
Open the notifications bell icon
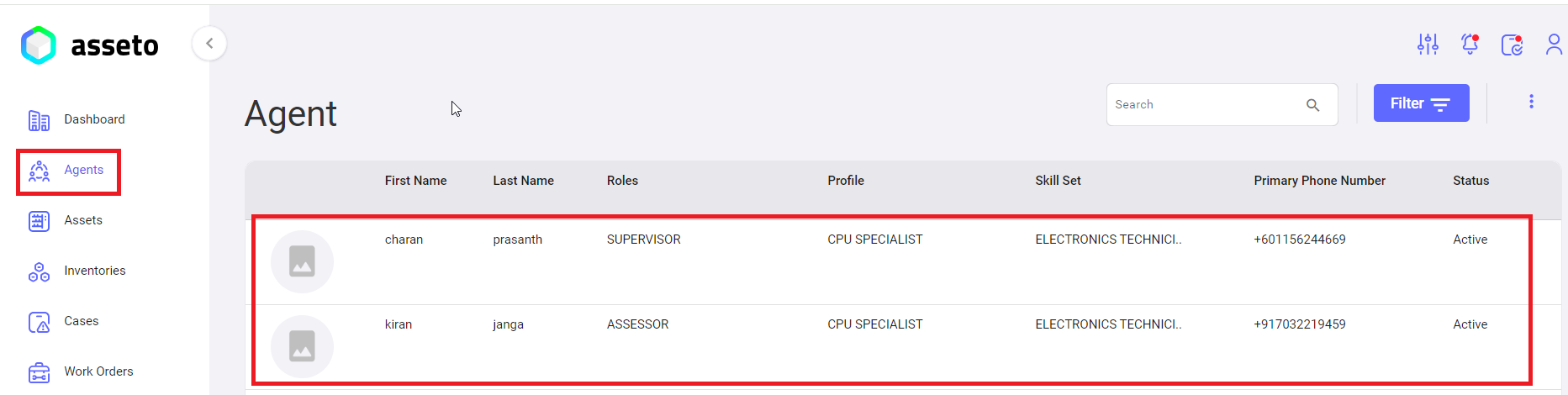tap(1470, 45)
